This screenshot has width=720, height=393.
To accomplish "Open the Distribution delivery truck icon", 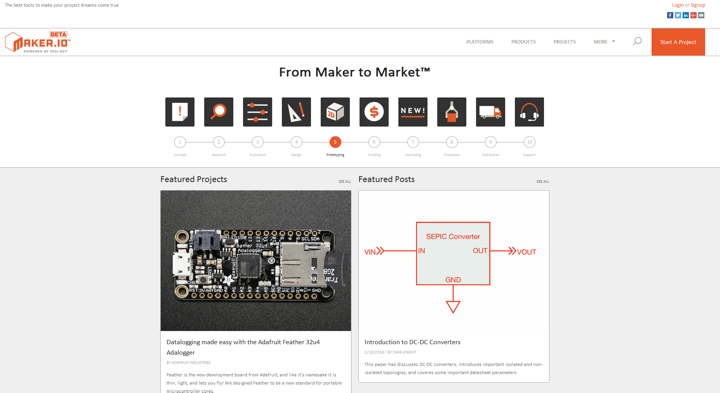I will click(490, 112).
